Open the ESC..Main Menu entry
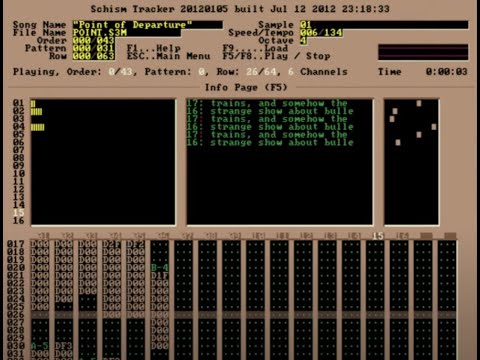The width and height of the screenshot is (480, 360). click(168, 56)
